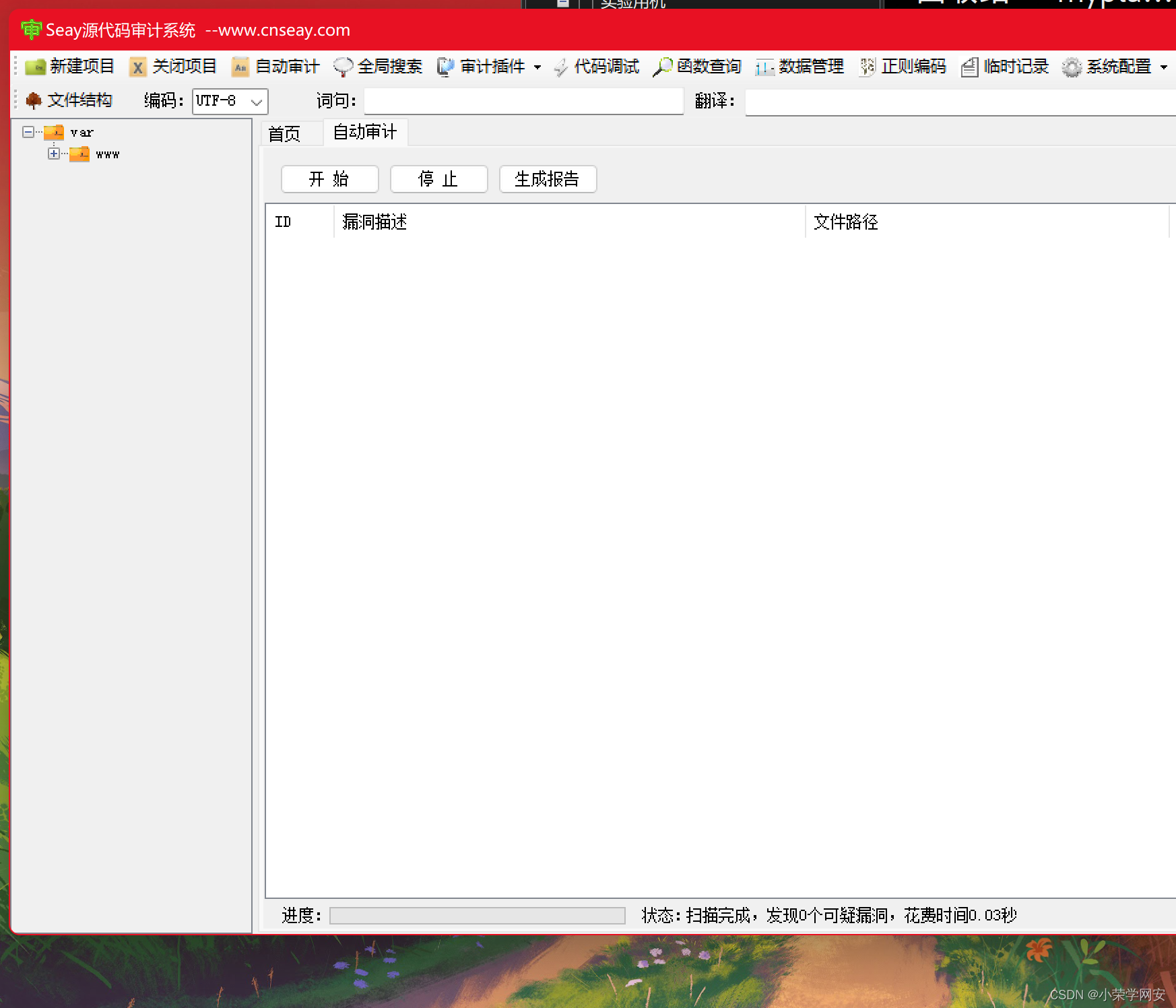The height and width of the screenshot is (1008, 1176).
Task: Click the 停止 stop button
Action: [439, 179]
